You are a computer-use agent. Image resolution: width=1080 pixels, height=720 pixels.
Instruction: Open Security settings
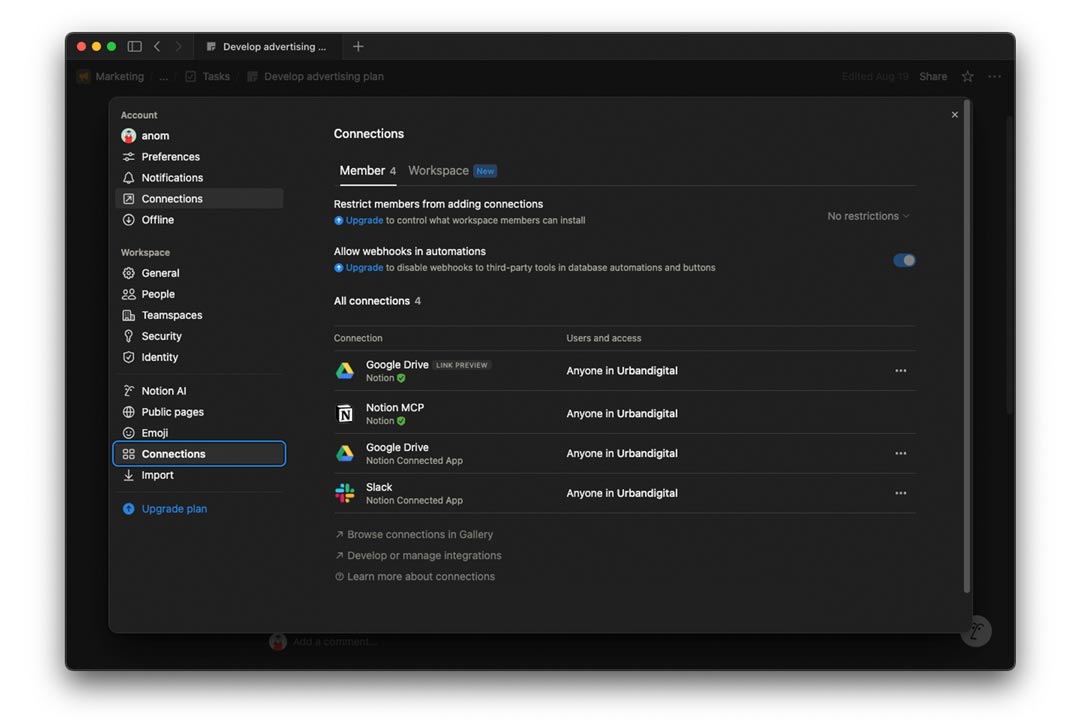pos(199,336)
